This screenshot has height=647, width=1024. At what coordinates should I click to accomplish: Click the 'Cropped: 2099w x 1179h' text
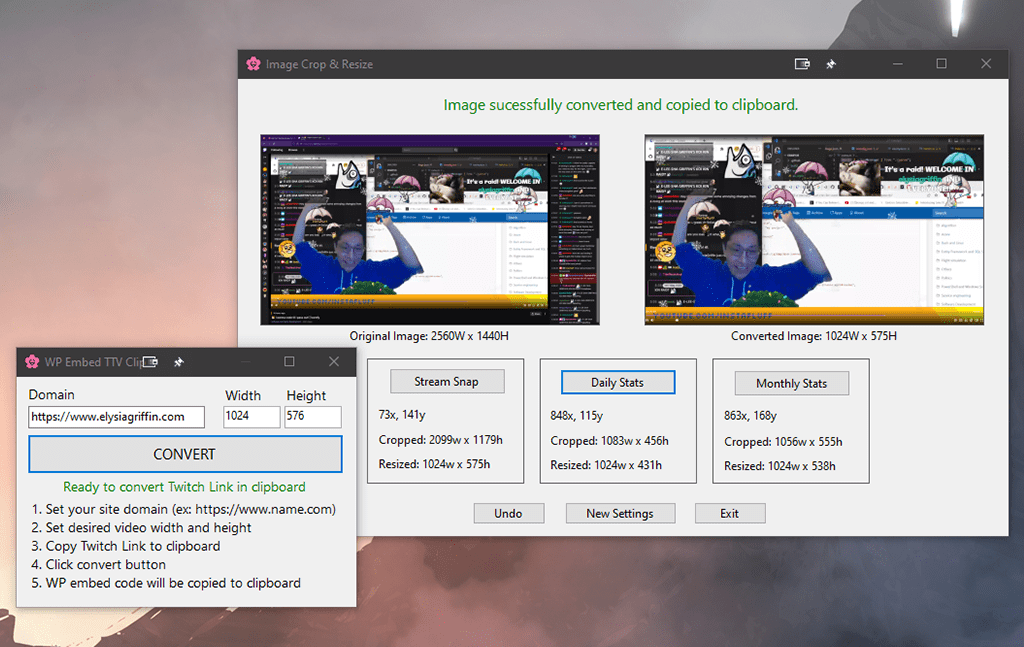[441, 439]
